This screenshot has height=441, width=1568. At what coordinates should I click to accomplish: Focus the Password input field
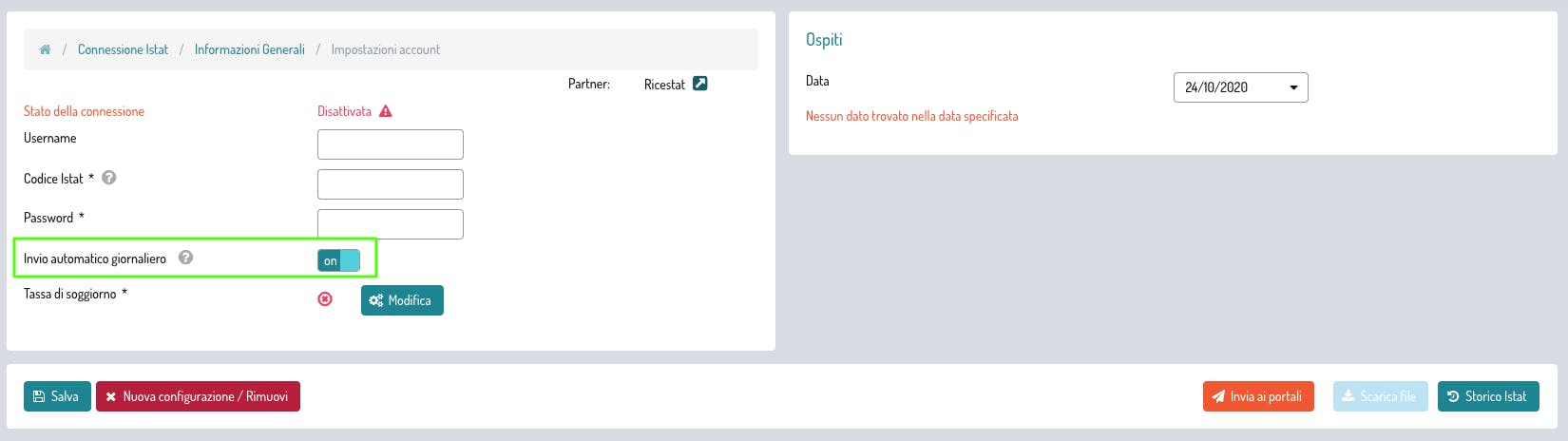click(390, 224)
